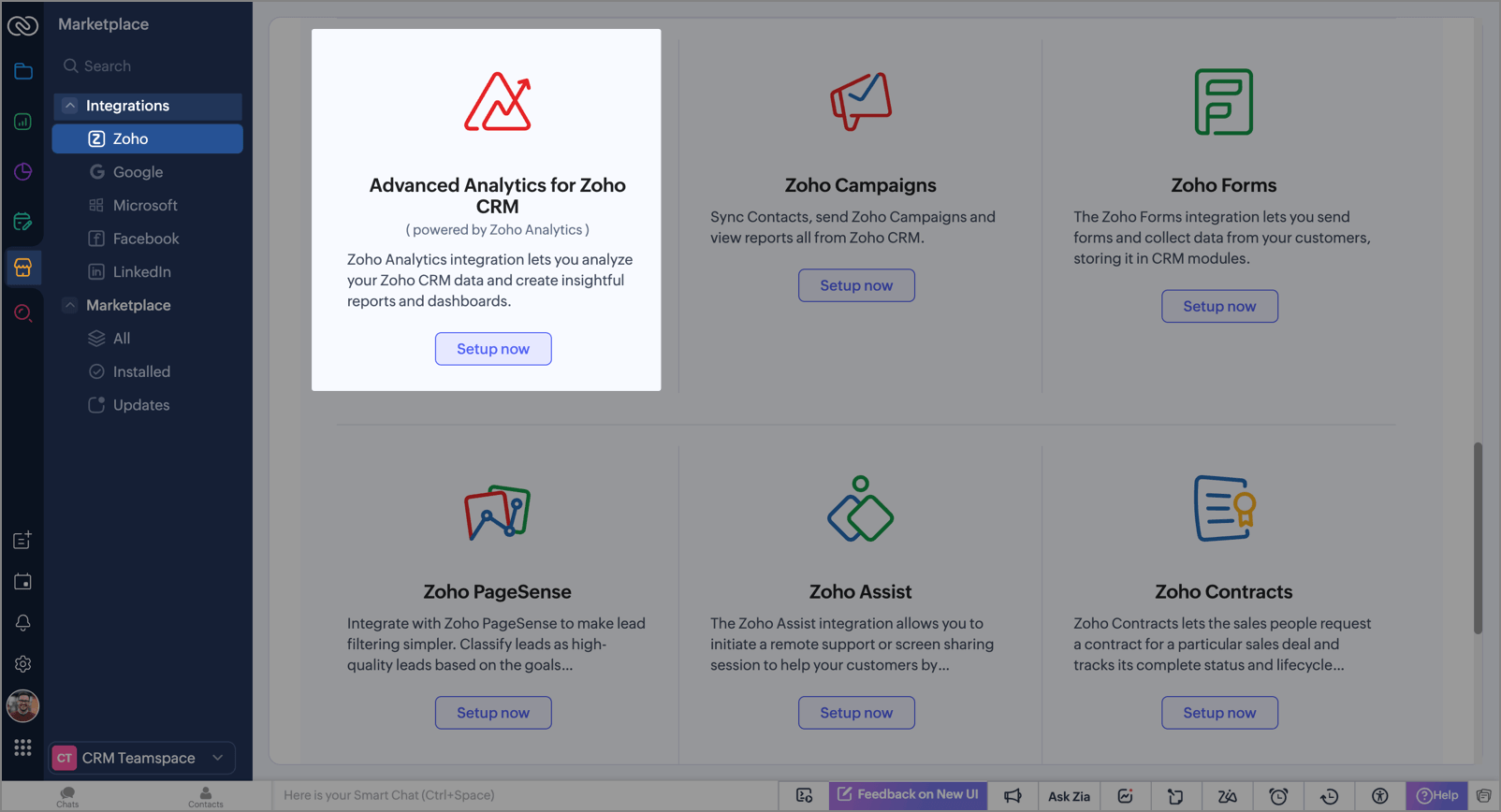Switch to the Chats tab
Screen dimensions: 1501x812
pos(67,796)
